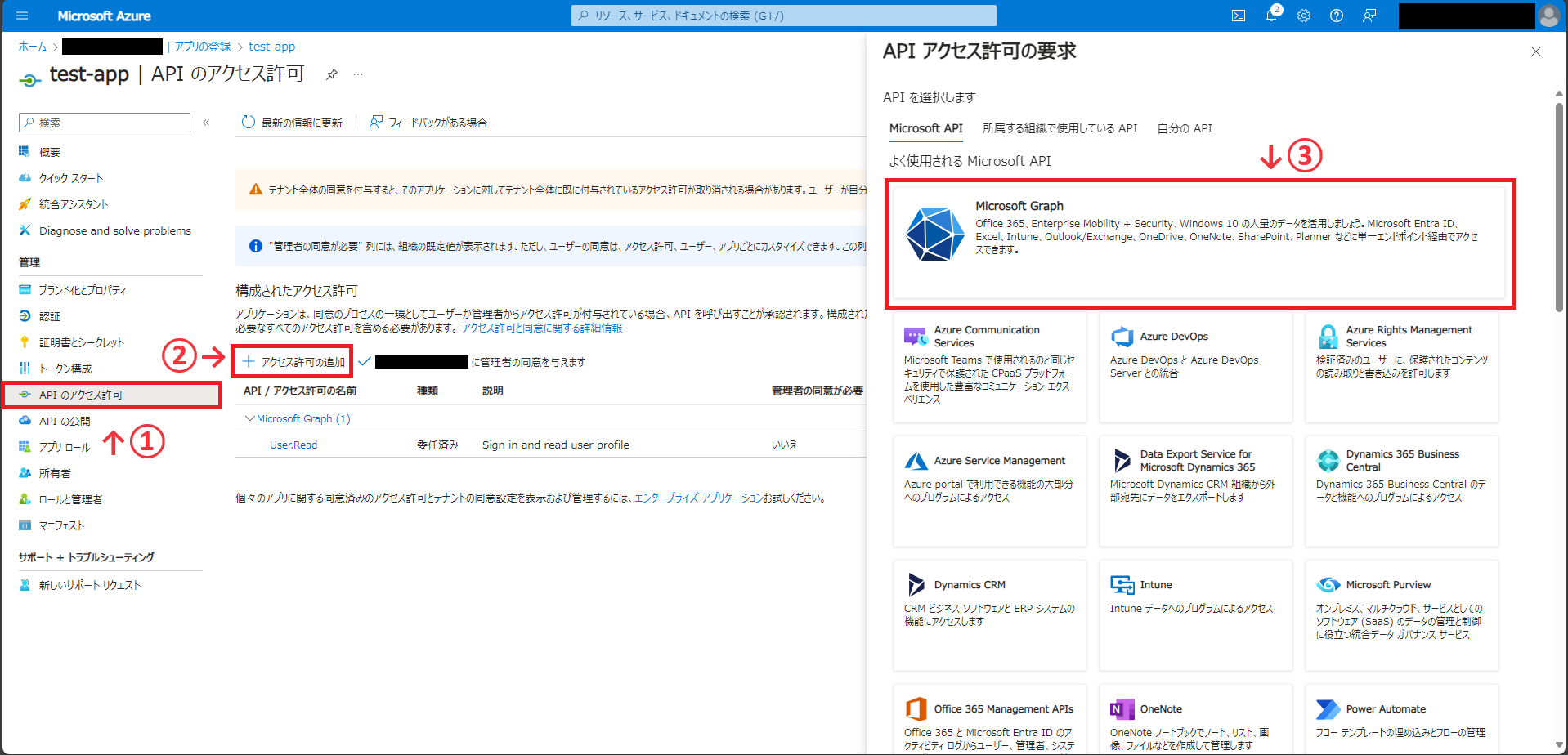Viewport: 1568px width, 755px height.
Task: Select Diagnose and solve problems
Action: tap(114, 230)
